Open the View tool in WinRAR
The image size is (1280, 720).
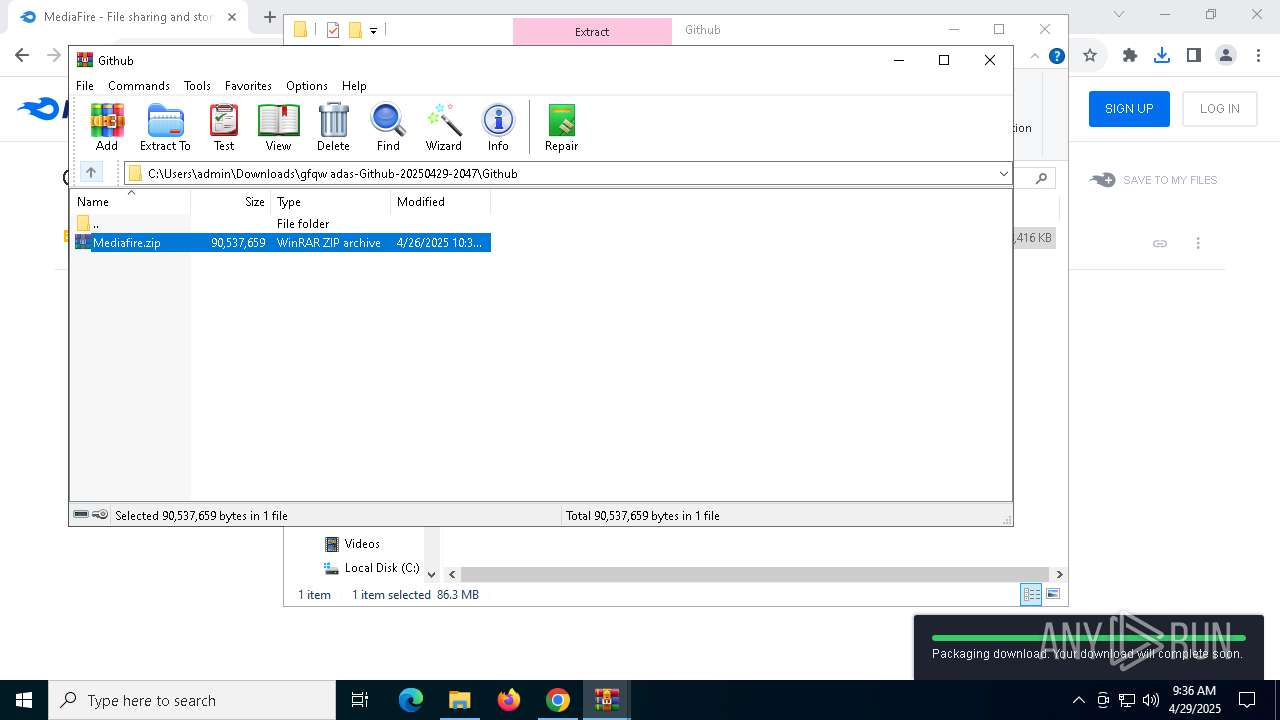[x=278, y=127]
